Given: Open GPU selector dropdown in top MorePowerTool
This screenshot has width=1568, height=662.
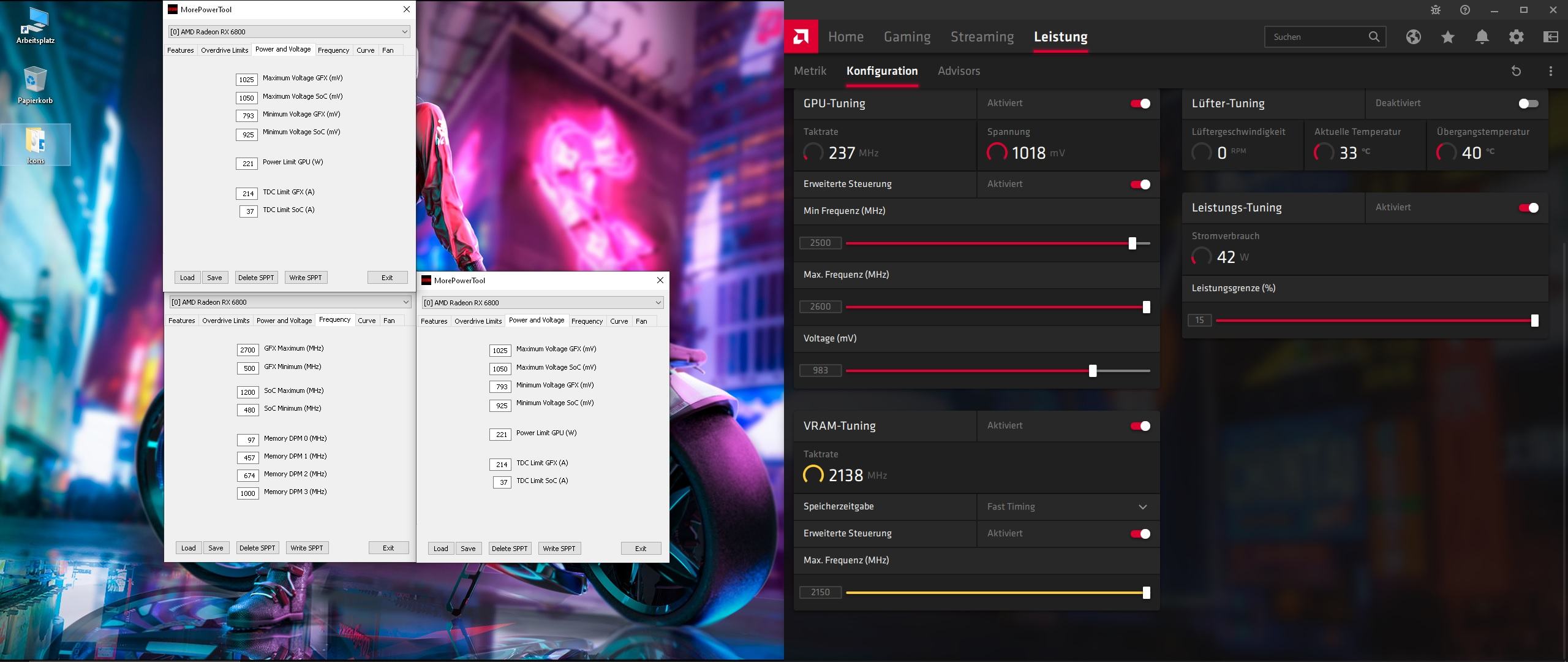Looking at the screenshot, I should [289, 31].
